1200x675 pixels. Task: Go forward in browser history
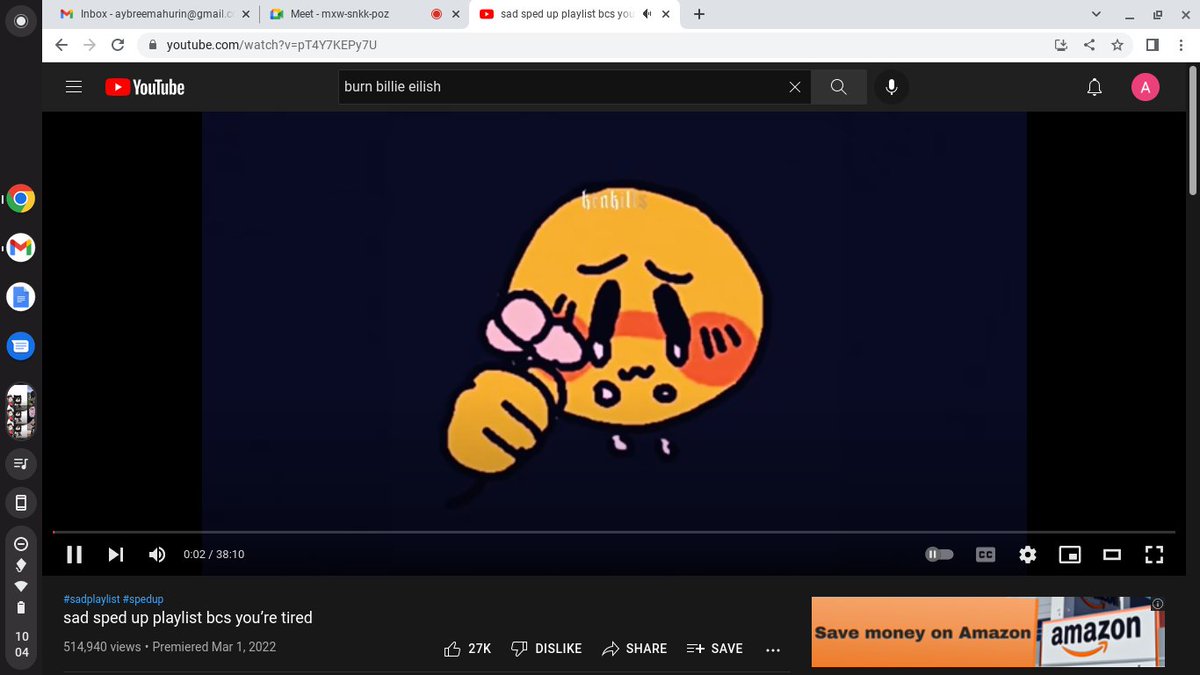(x=90, y=45)
